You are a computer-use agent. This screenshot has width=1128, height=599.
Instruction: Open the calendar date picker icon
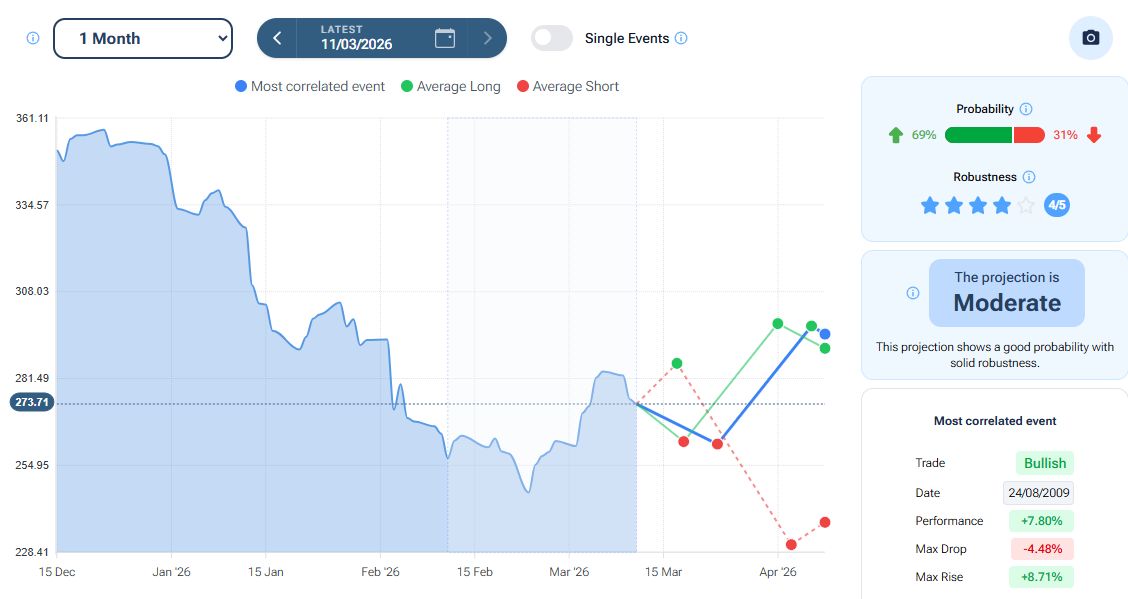445,38
